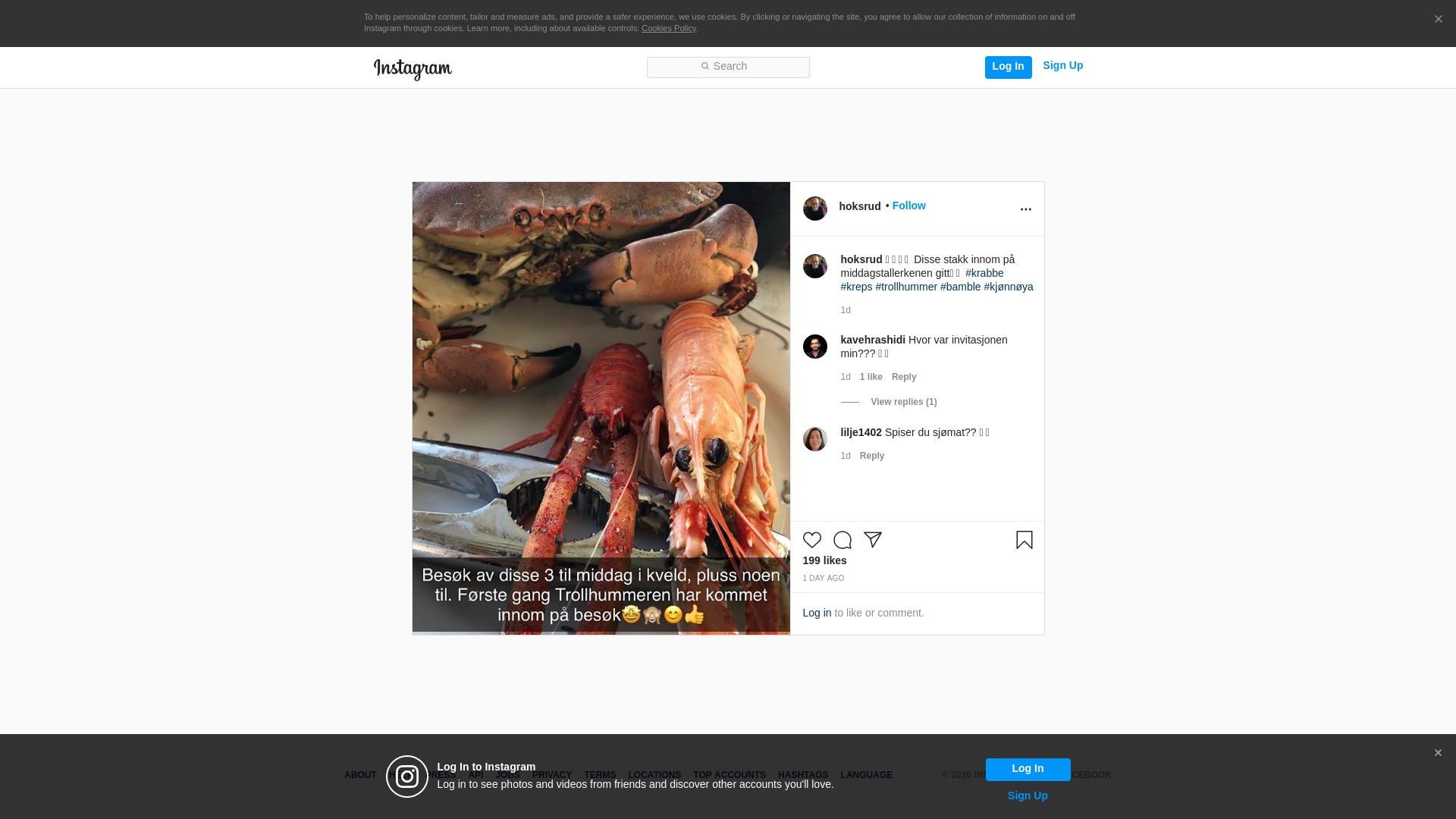1456x819 pixels.
Task: Open the LOCATIONS footer link
Action: pyautogui.click(x=654, y=775)
